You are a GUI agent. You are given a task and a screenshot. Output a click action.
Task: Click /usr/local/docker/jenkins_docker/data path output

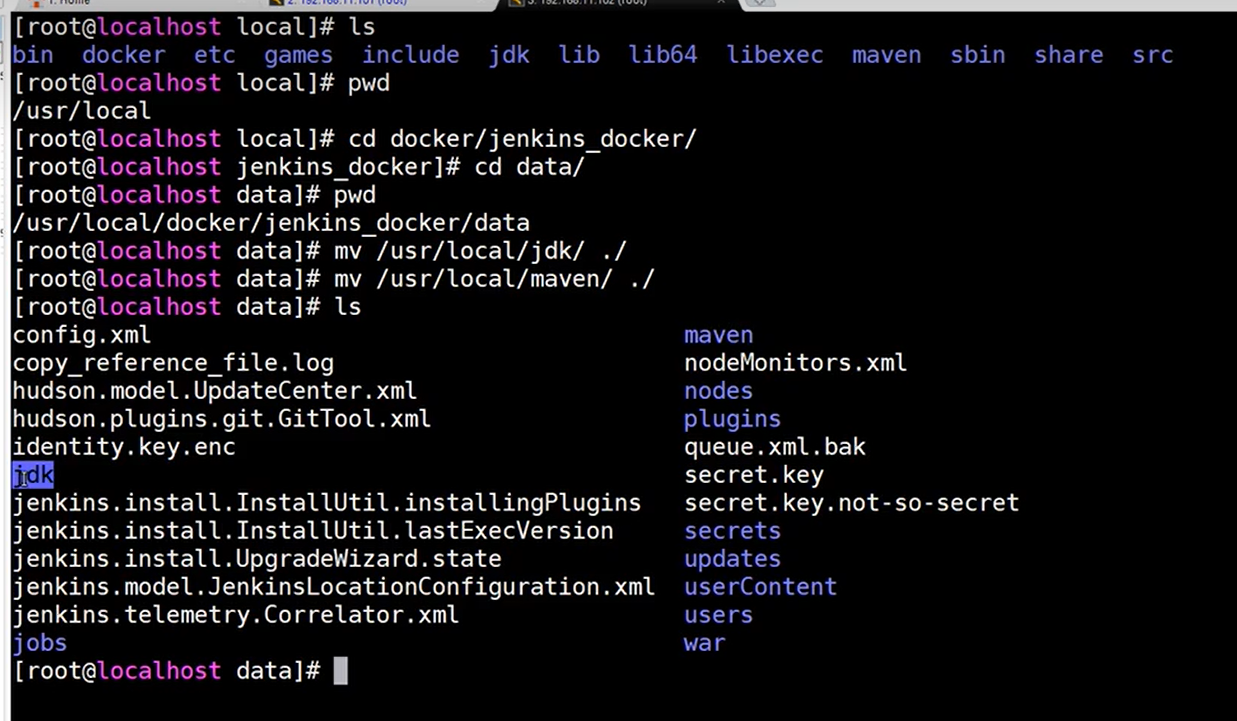tap(271, 223)
